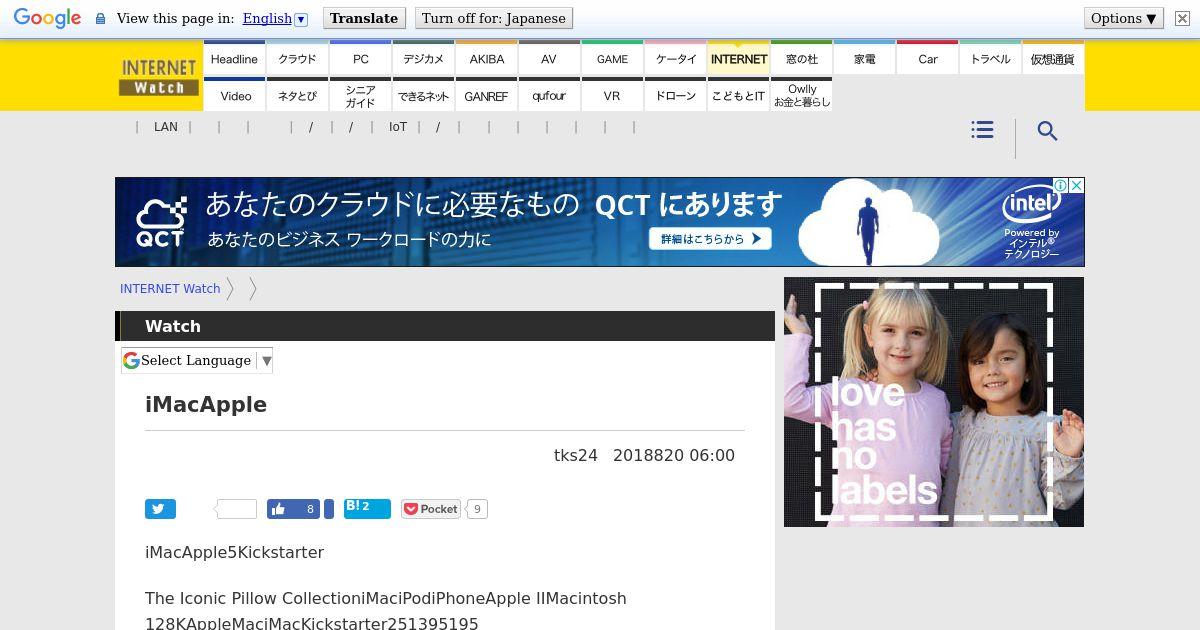This screenshot has width=1200, height=630.
Task: Select the INTERNET tab
Action: [738, 58]
